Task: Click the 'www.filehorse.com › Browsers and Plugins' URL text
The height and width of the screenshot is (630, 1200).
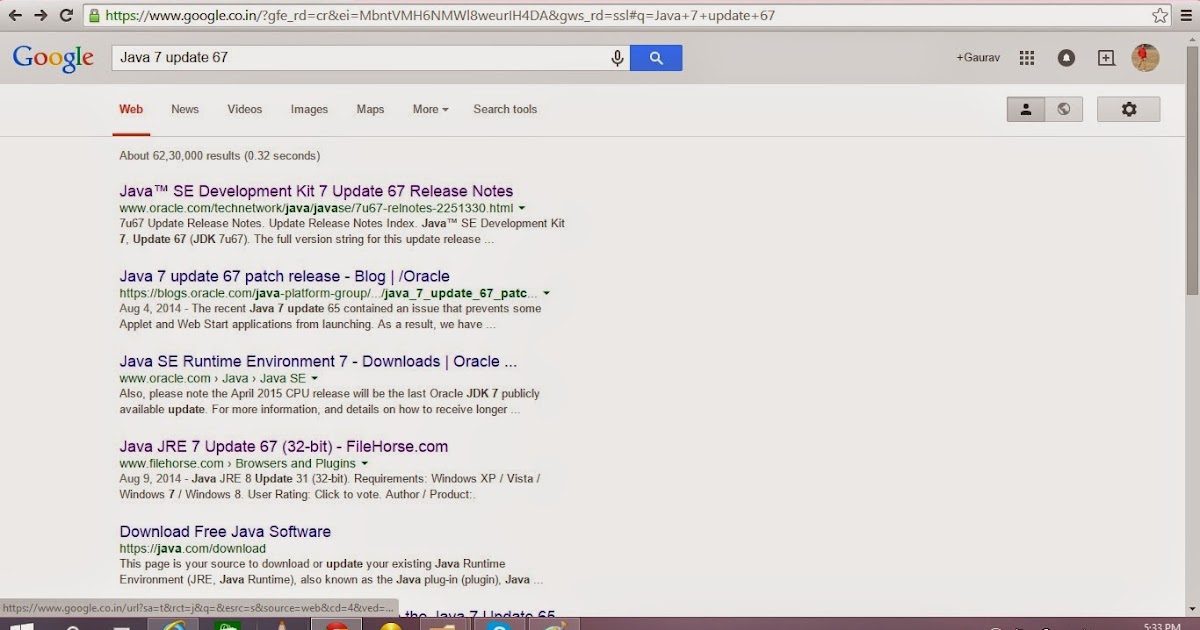Action: 237,464
